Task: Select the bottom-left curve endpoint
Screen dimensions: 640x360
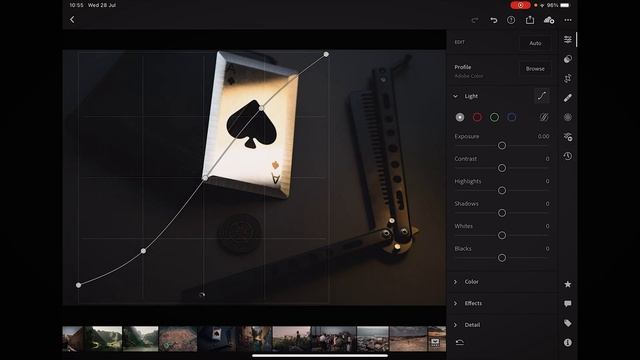Action: [78, 285]
